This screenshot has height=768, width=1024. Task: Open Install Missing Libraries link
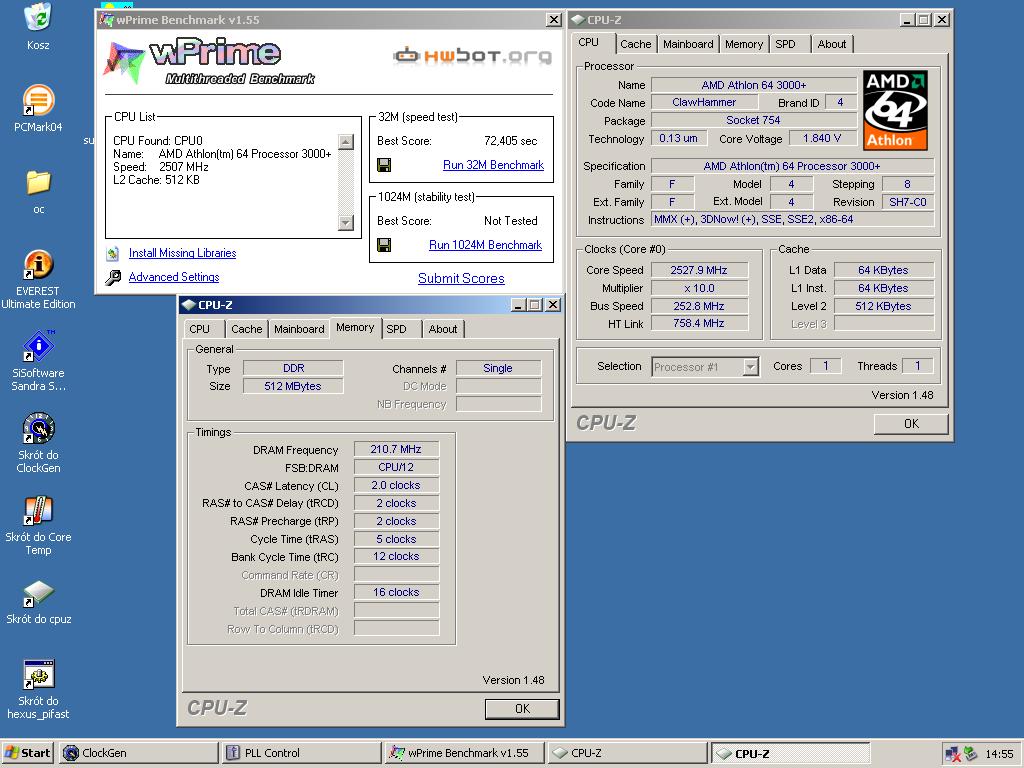click(182, 253)
